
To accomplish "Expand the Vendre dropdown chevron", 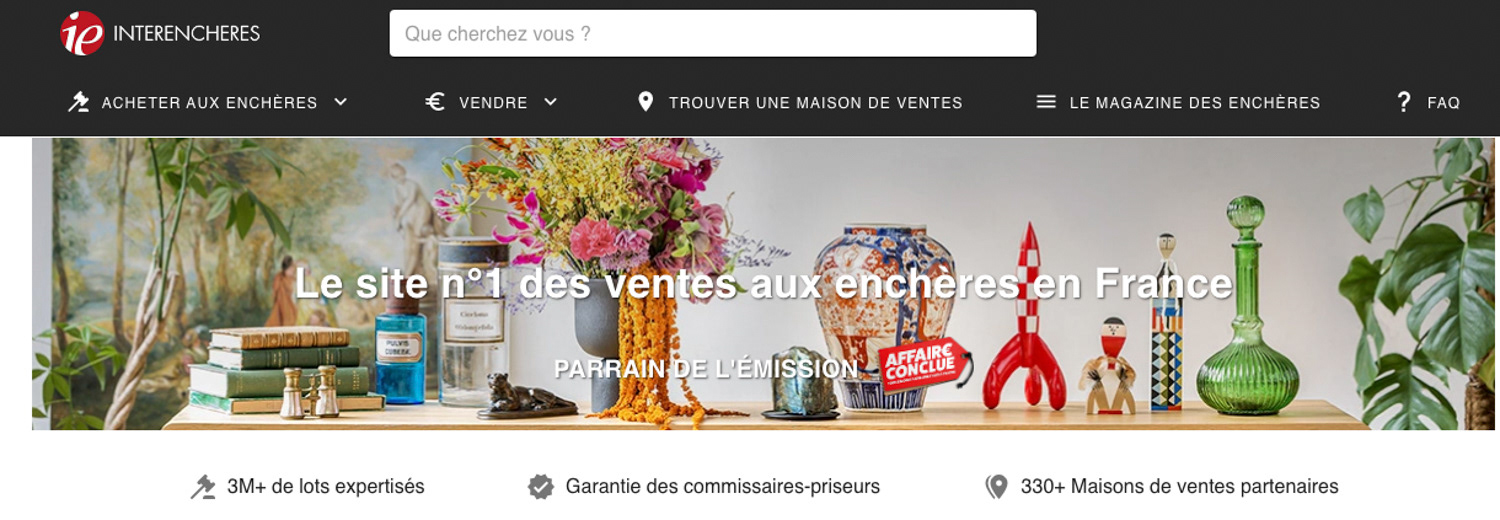I will click(x=550, y=102).
